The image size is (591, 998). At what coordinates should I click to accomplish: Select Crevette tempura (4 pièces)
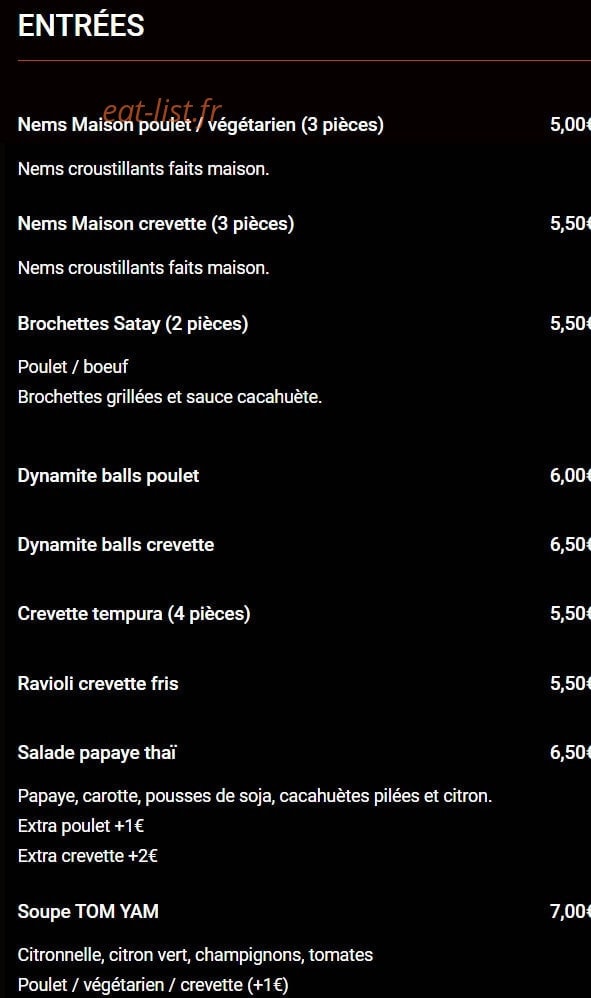coord(134,614)
